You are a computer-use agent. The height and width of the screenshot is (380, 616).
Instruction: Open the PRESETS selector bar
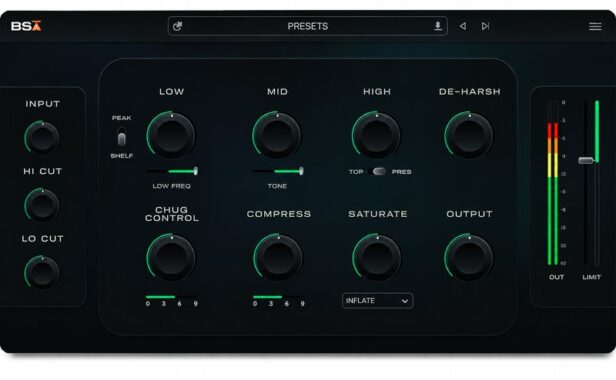pos(308,26)
